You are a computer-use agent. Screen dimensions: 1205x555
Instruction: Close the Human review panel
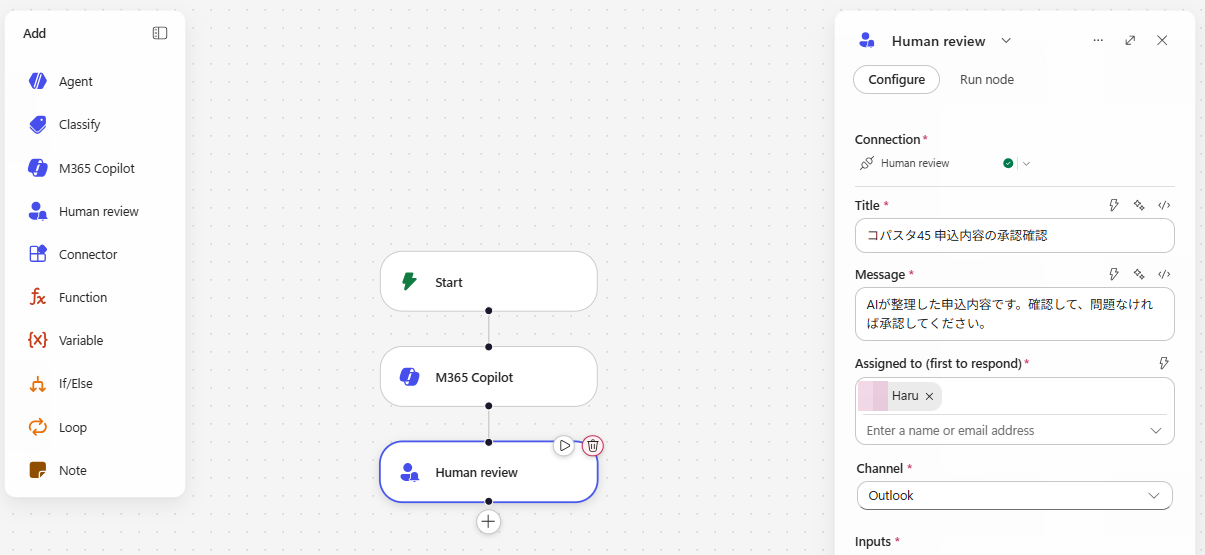pos(1162,40)
